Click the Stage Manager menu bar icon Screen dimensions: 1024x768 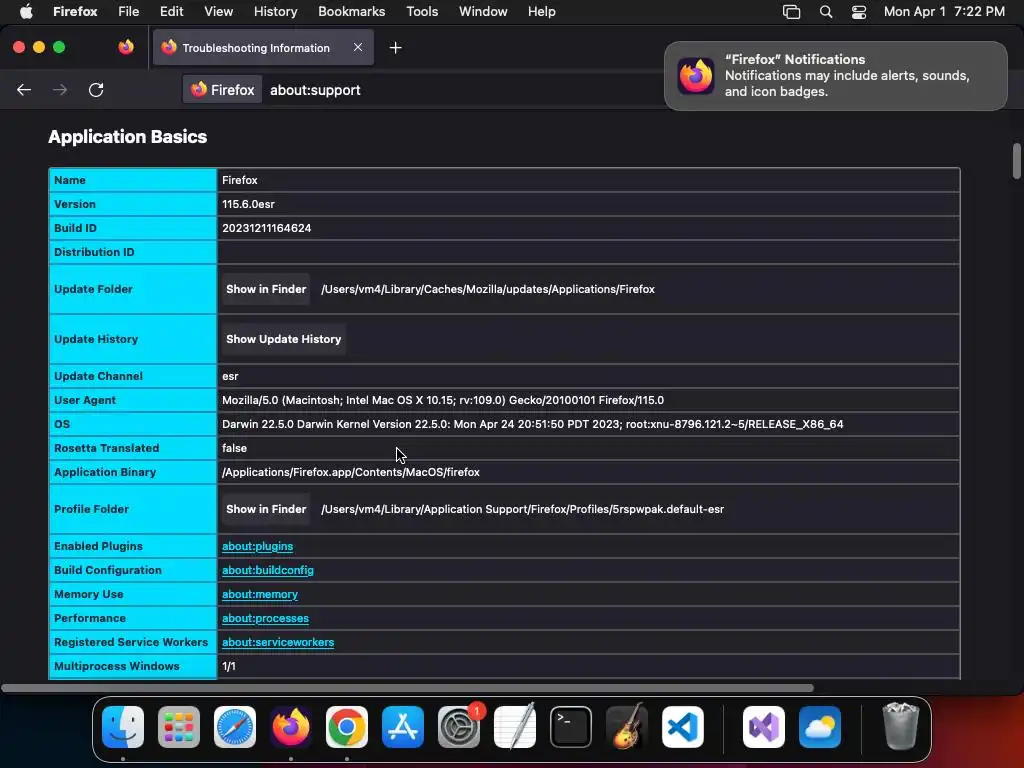click(792, 12)
